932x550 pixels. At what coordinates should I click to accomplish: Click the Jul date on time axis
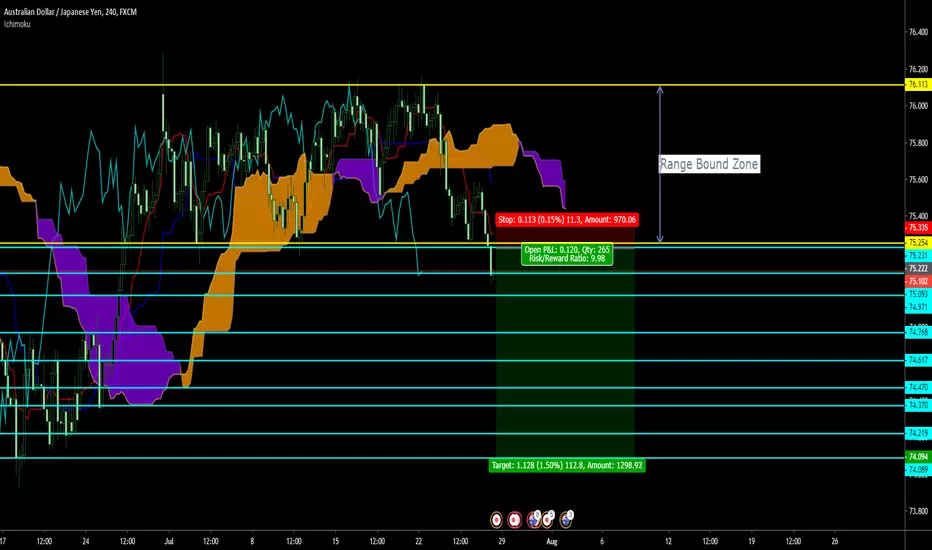169,541
